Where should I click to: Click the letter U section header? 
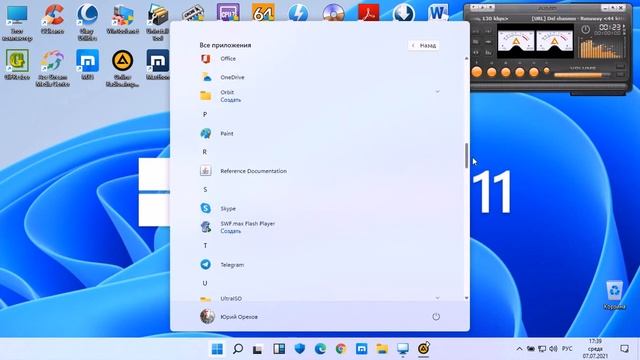click(x=205, y=283)
